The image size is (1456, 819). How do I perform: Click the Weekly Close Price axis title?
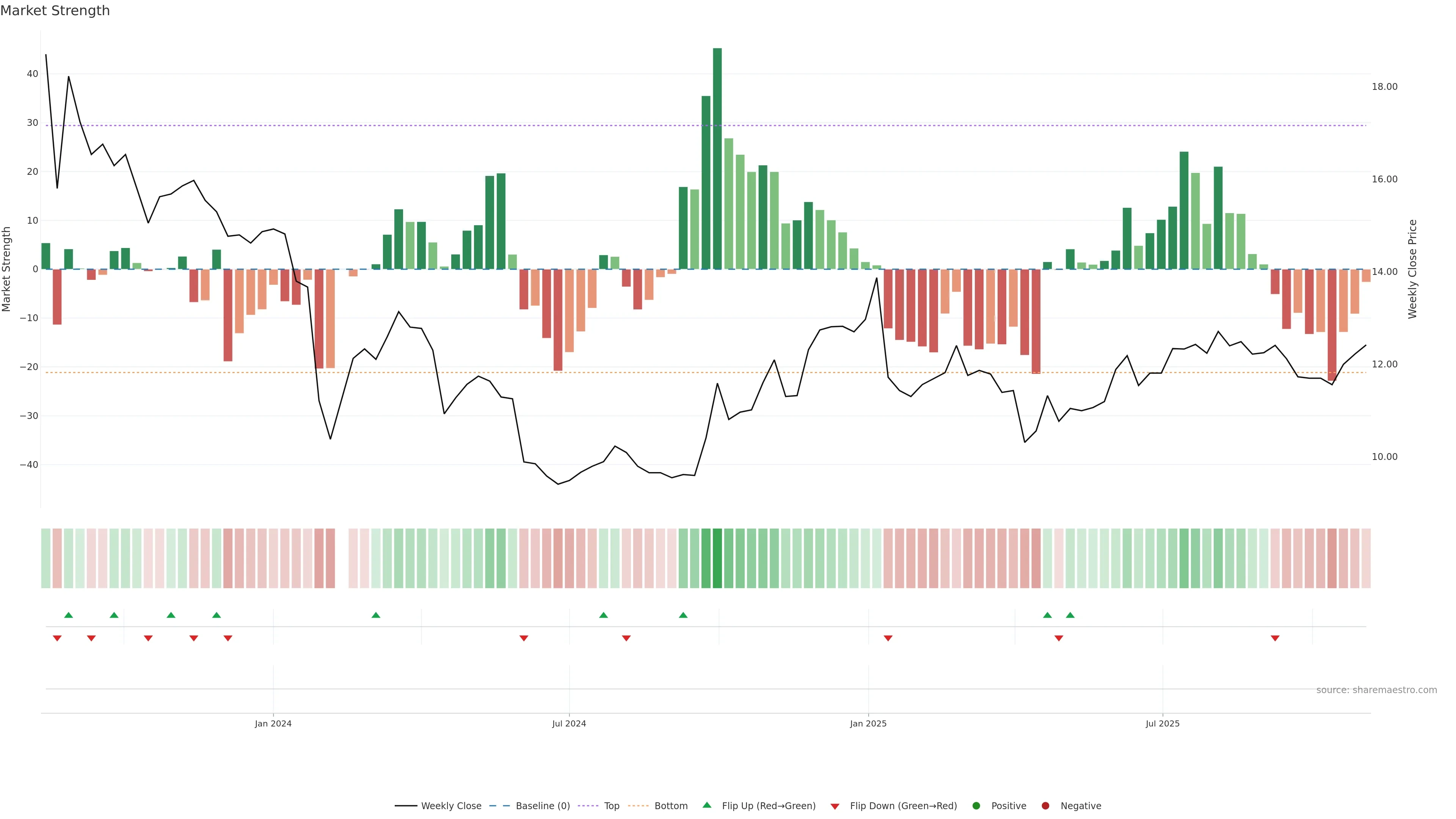click(x=1412, y=269)
